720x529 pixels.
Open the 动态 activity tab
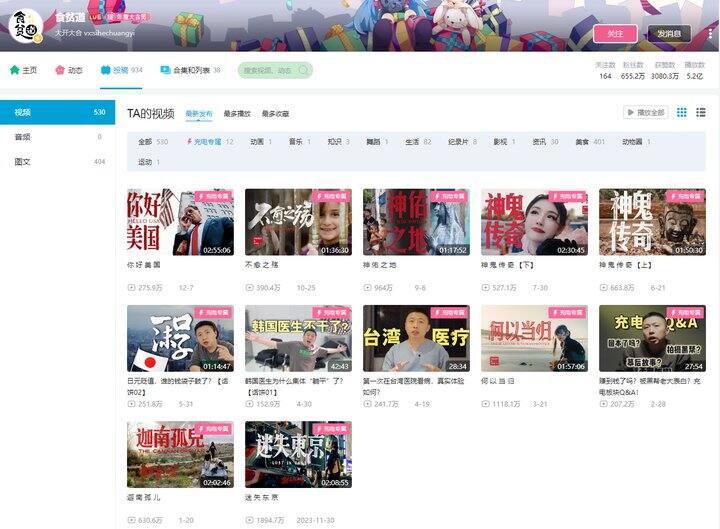tap(69, 70)
